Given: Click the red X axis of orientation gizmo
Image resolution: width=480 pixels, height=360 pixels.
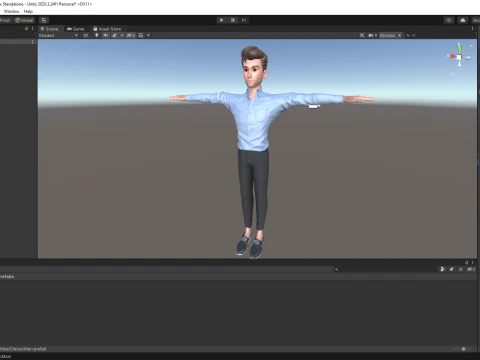Looking at the screenshot, I should pyautogui.click(x=452, y=56).
